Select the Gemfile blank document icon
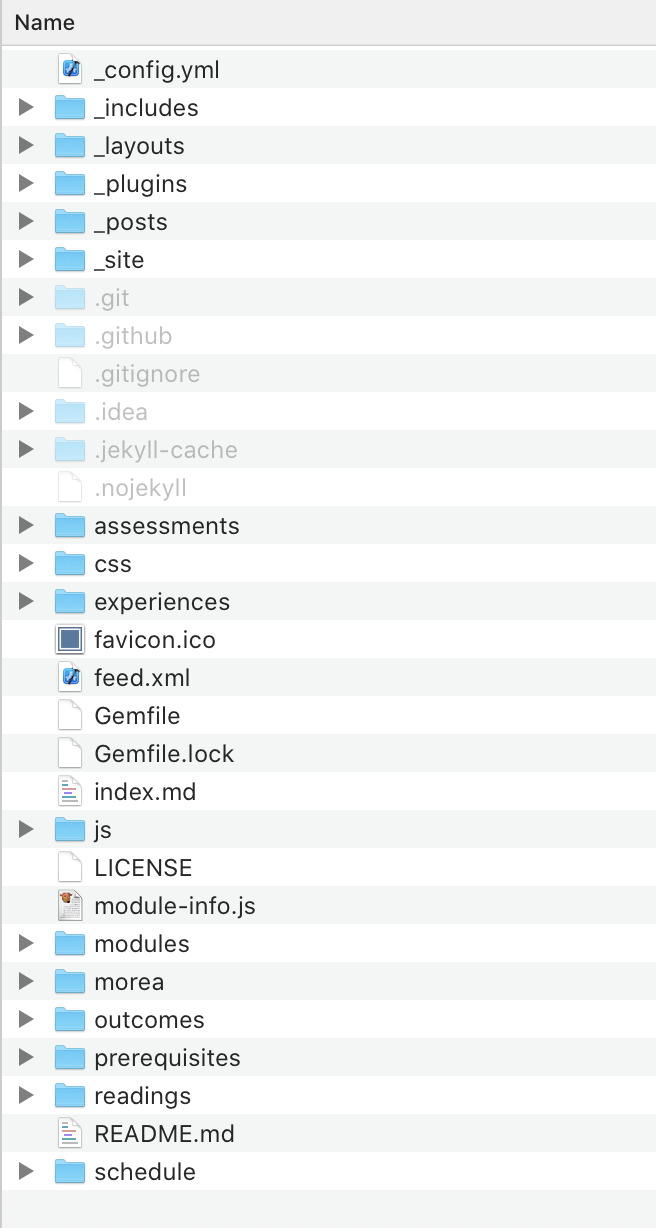Screen dimensions: 656x1228 pyautogui.click(x=69, y=716)
